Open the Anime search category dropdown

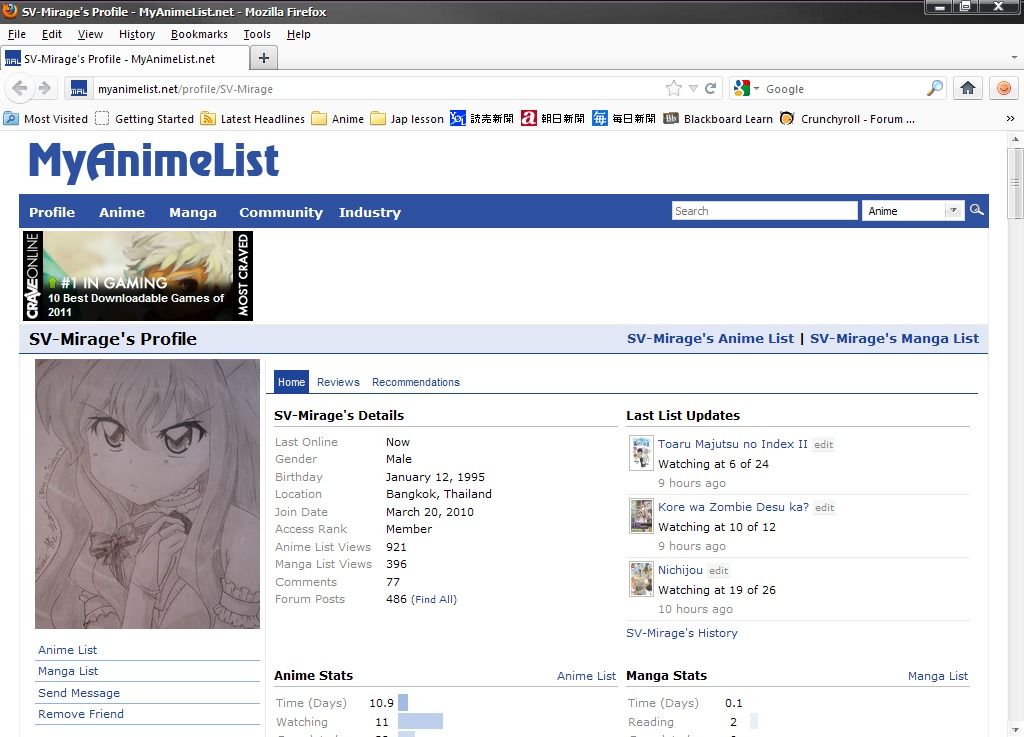[x=953, y=211]
